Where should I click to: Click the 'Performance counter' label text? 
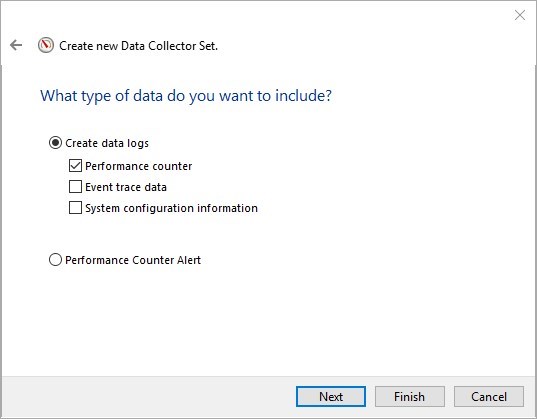[138, 166]
